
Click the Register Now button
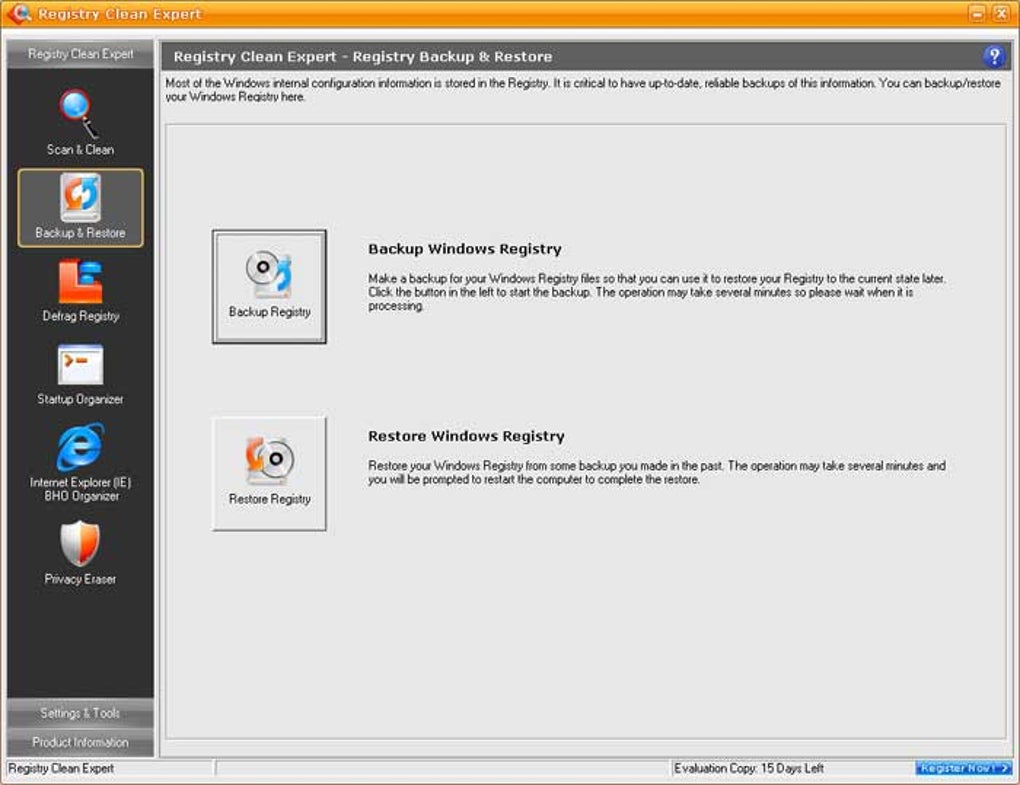[x=963, y=768]
